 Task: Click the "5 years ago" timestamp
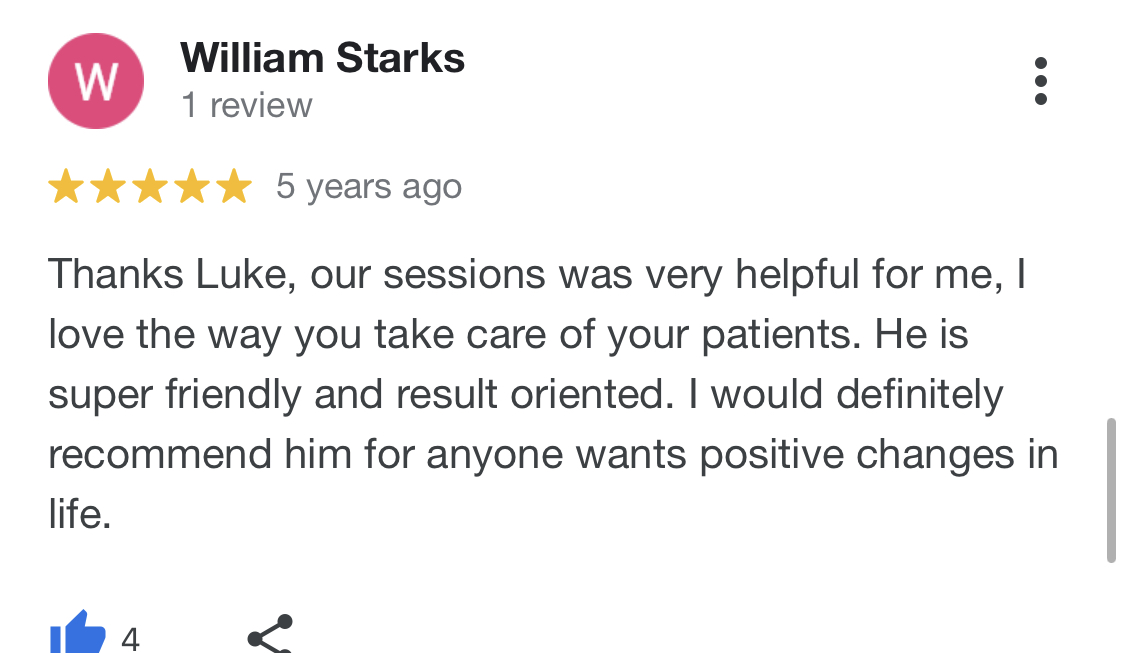point(369,187)
